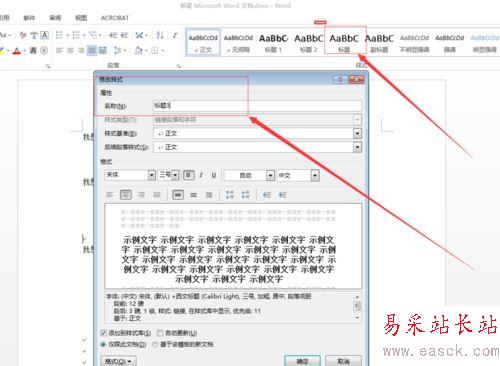Click the ribbon align left icon
Screen dimensions: 500x366
[x=59, y=50]
